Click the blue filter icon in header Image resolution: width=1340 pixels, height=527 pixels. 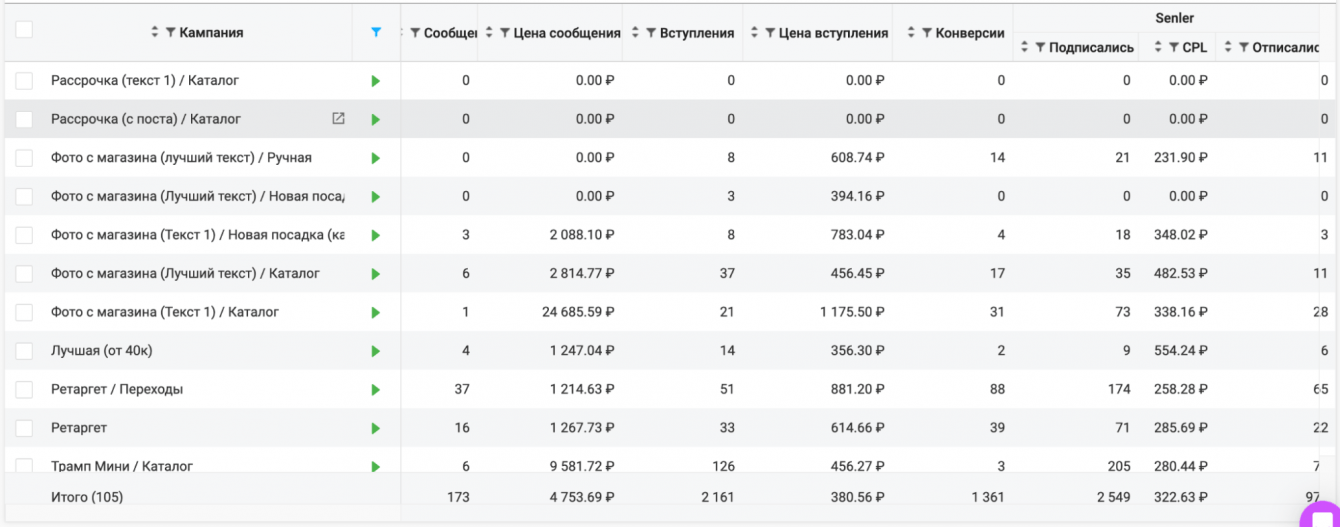tap(375, 33)
